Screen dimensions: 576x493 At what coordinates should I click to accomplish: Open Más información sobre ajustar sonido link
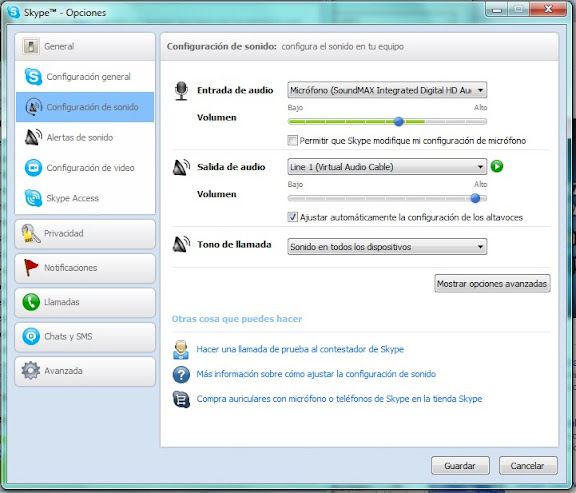(x=316, y=374)
